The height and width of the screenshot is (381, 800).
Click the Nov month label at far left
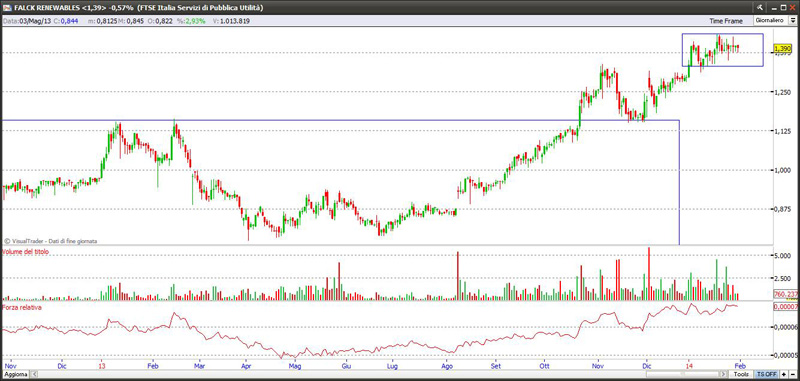10,366
